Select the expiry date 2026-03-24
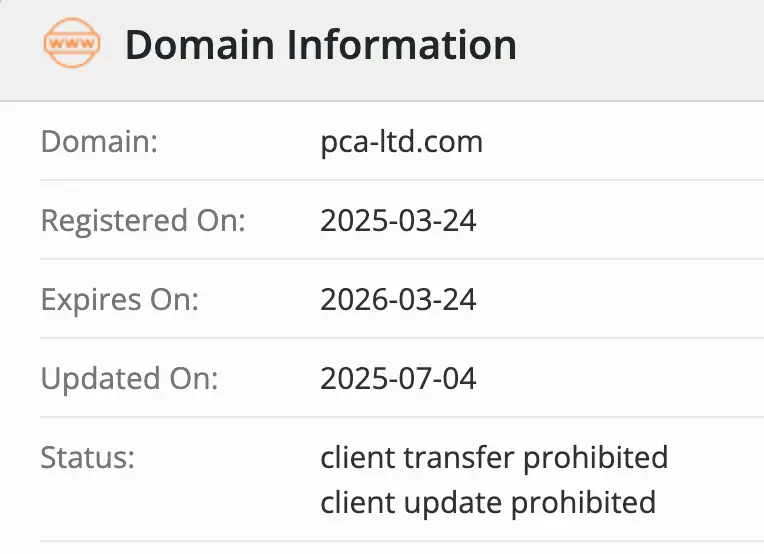 398,299
